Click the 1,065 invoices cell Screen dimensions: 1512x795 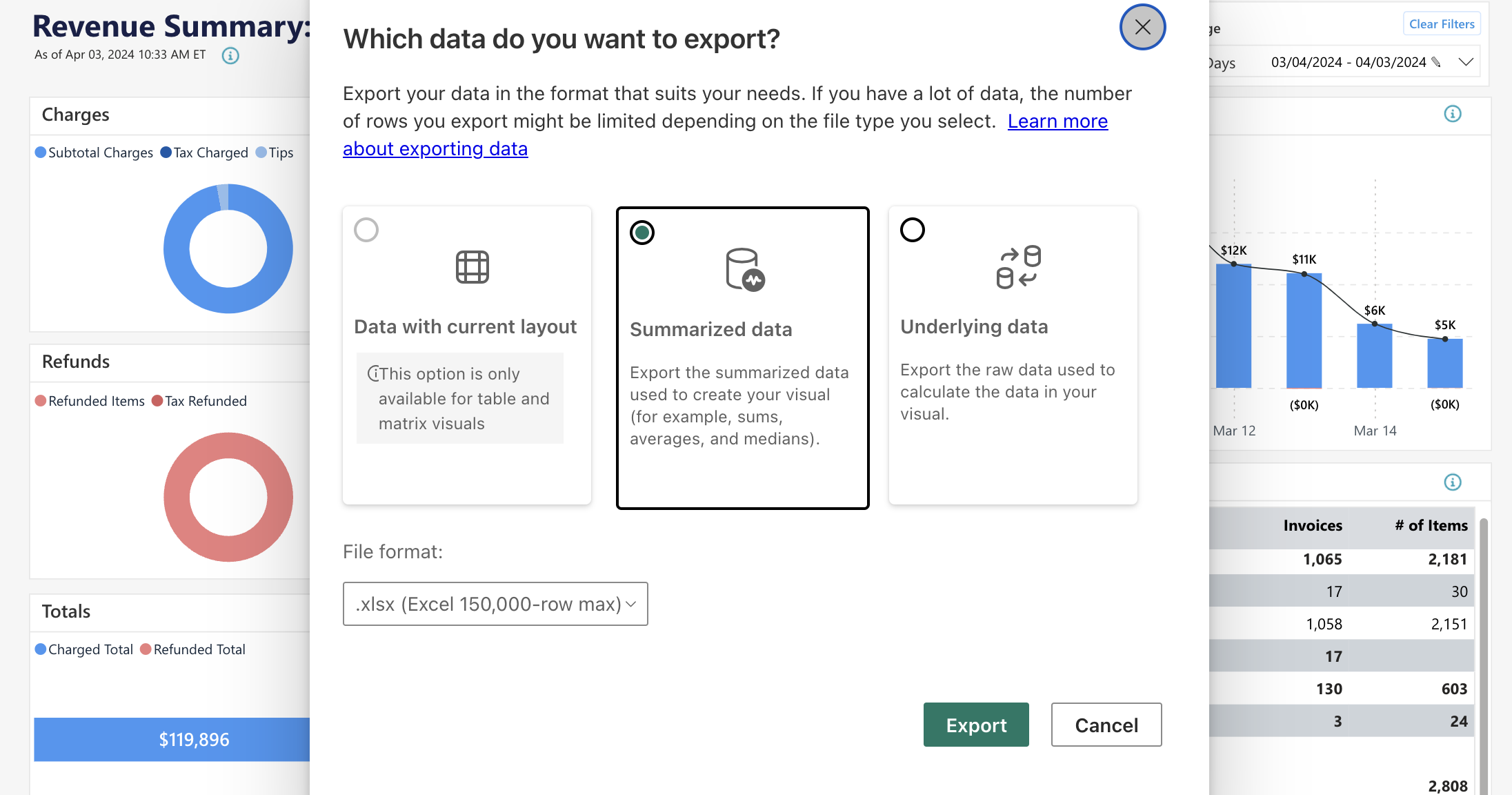click(x=1322, y=559)
